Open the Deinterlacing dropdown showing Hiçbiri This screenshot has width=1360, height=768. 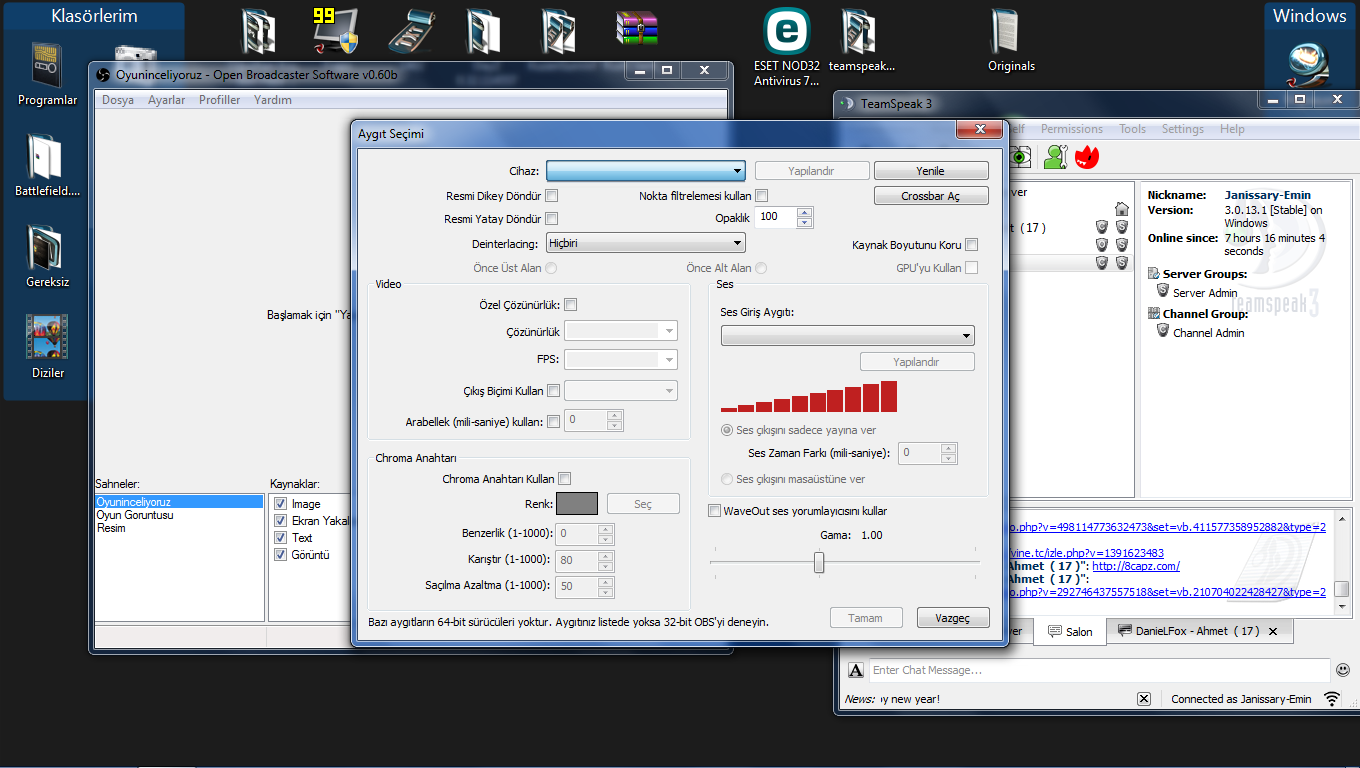646,243
